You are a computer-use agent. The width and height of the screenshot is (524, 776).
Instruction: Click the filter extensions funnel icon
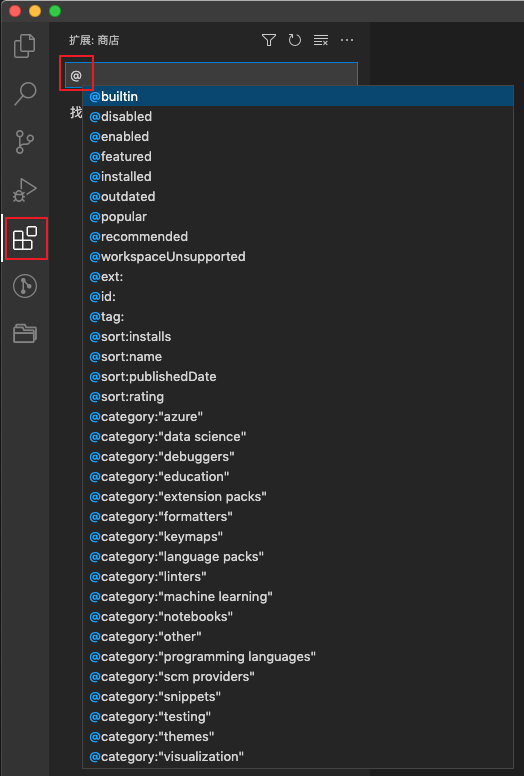point(269,40)
